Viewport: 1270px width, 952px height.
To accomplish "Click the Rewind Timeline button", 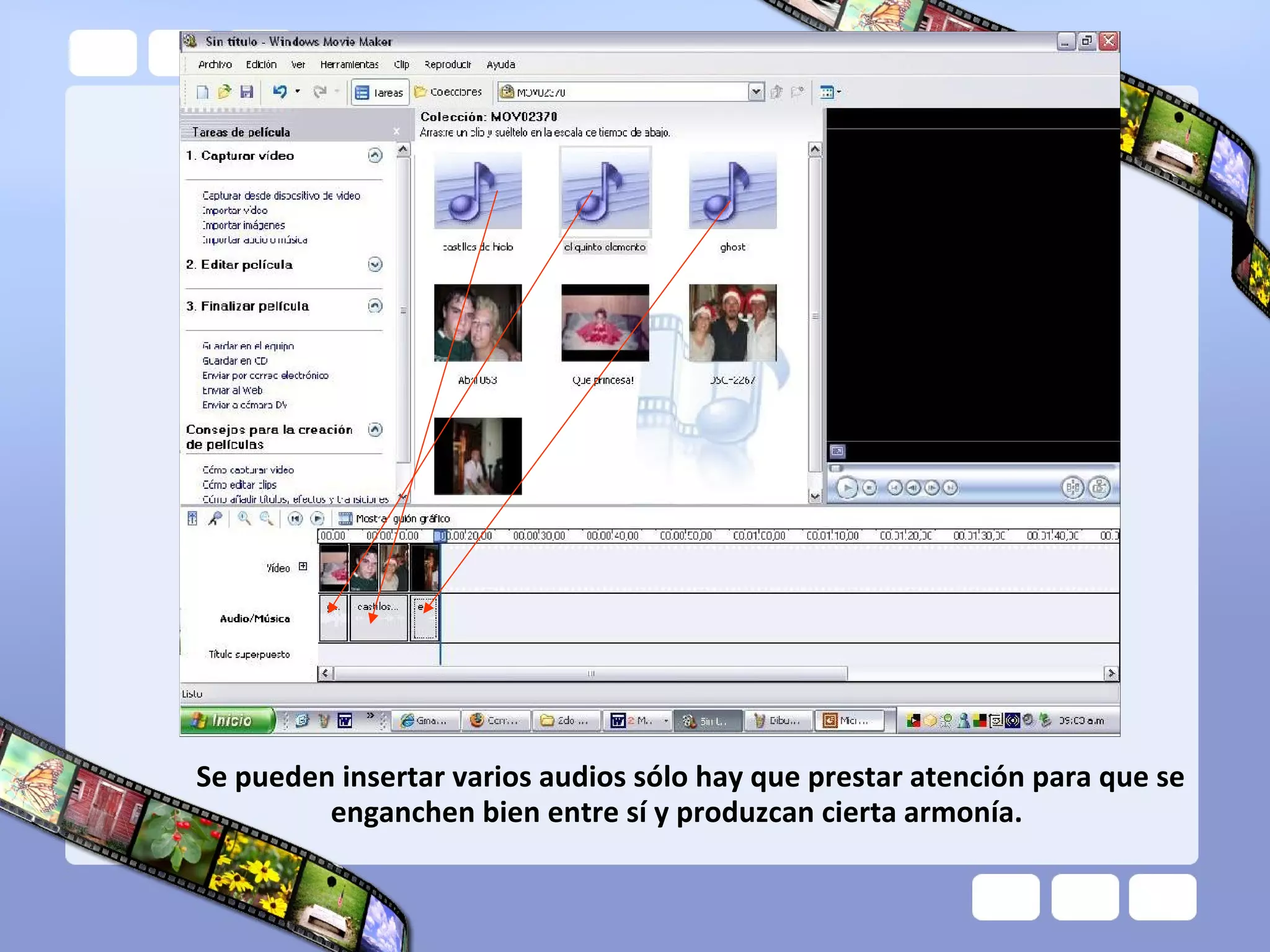I will [x=295, y=518].
